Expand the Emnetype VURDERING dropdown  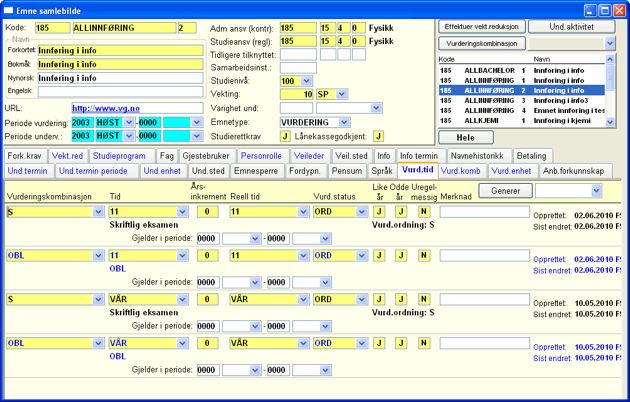[344, 122]
